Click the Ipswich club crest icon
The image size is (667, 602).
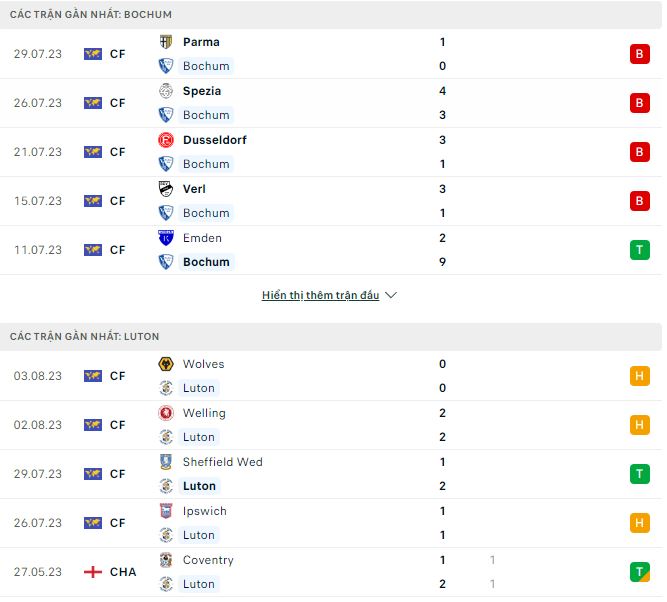166,511
